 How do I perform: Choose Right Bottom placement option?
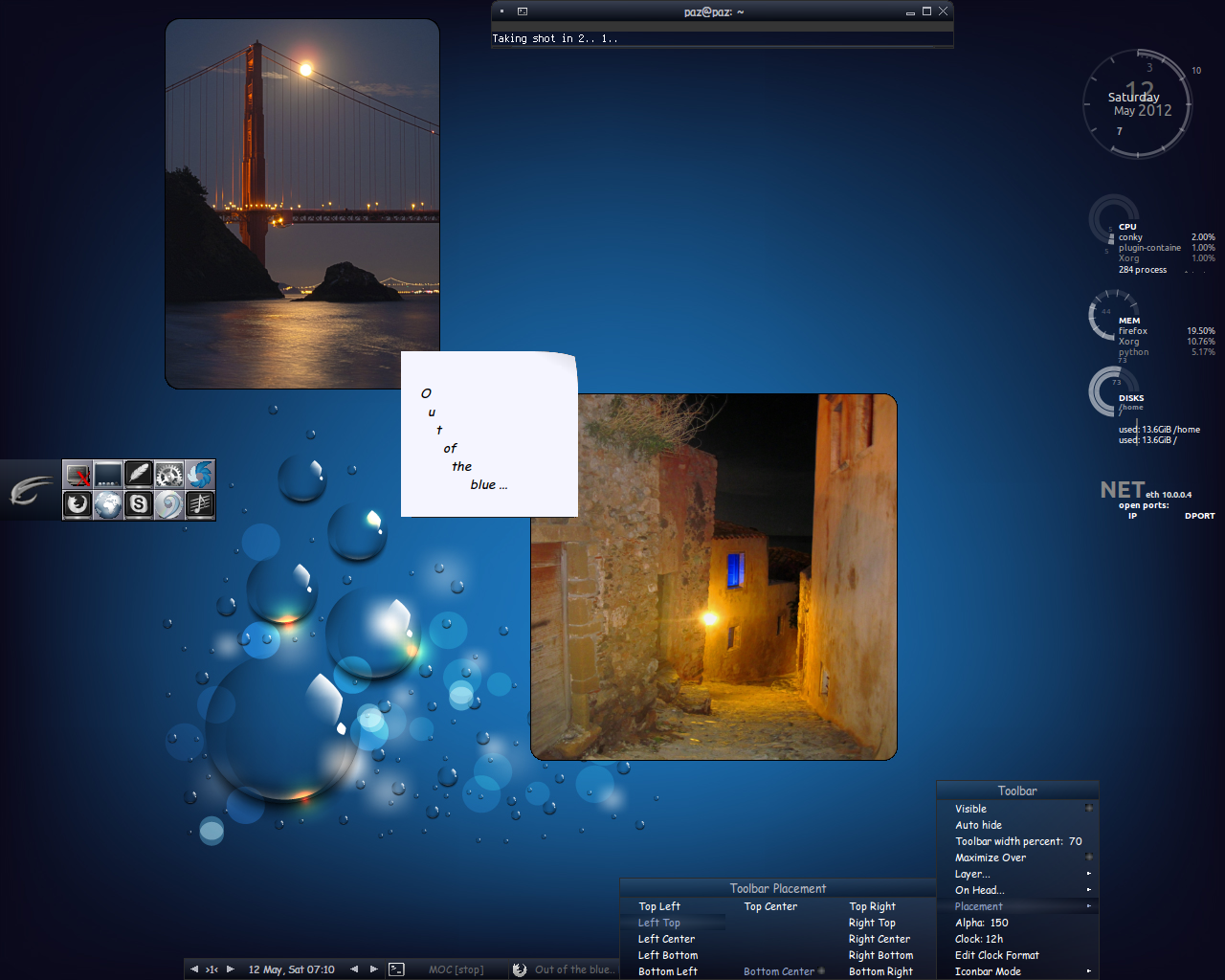pyautogui.click(x=882, y=955)
